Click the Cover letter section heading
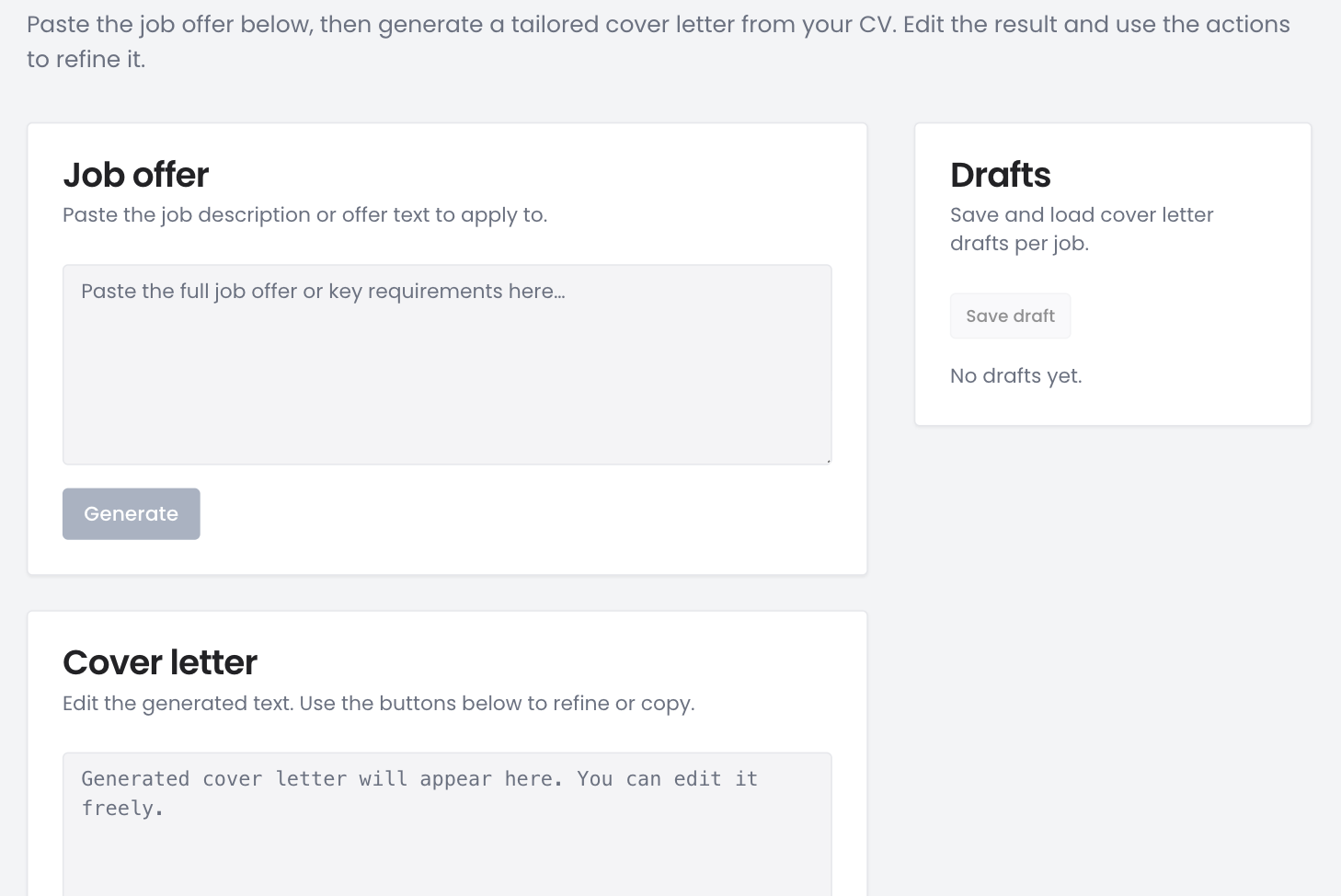The width and height of the screenshot is (1341, 896). (x=159, y=661)
